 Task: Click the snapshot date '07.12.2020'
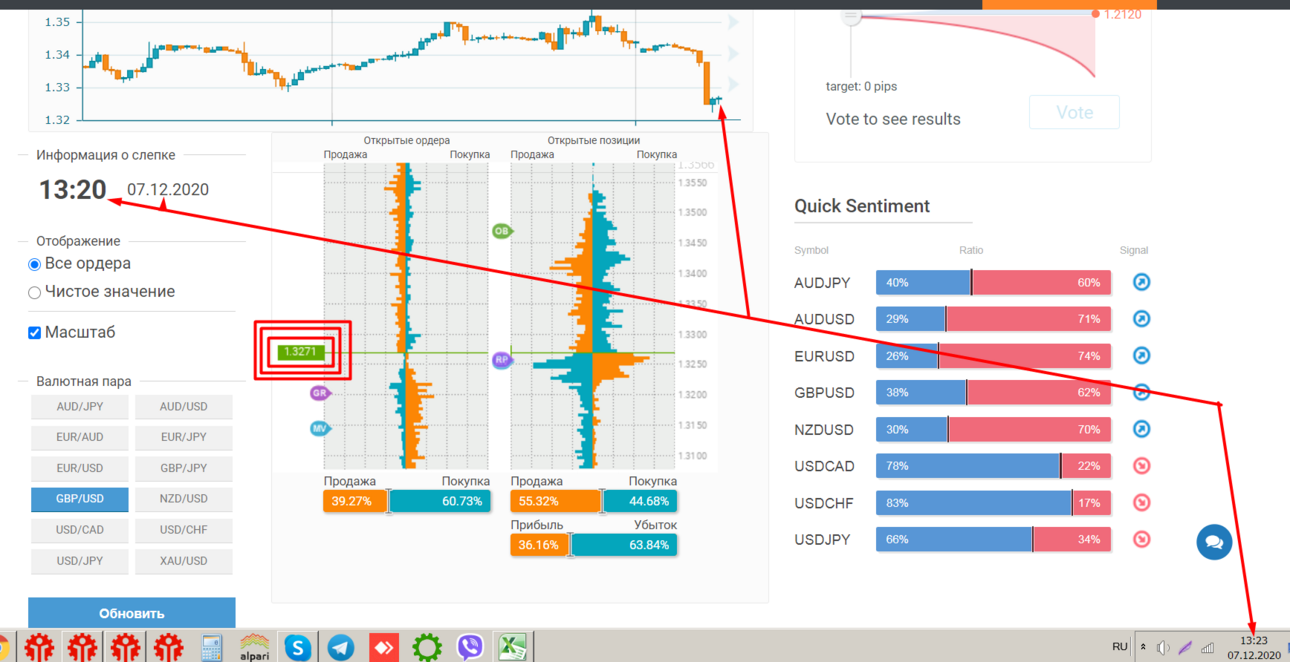pos(168,190)
